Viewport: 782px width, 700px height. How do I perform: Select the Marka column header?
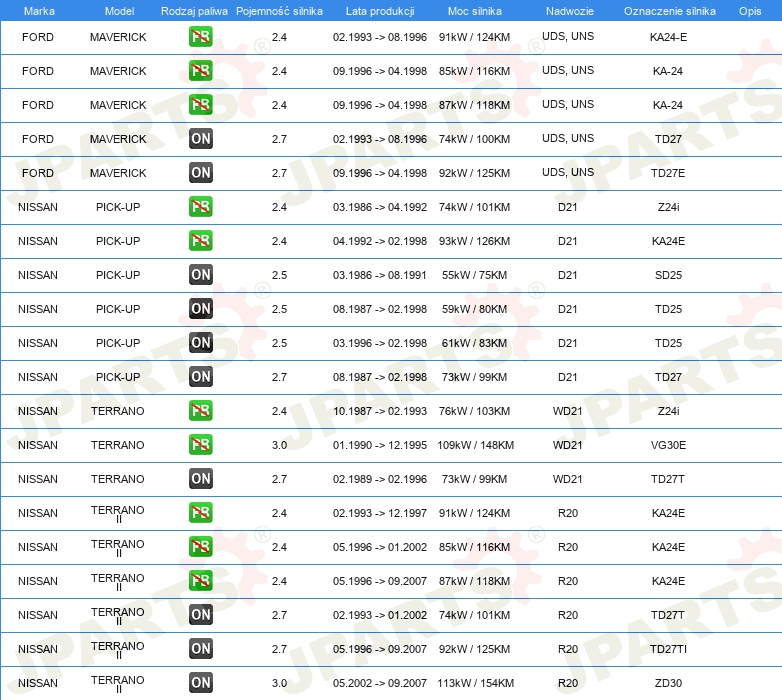[39, 11]
